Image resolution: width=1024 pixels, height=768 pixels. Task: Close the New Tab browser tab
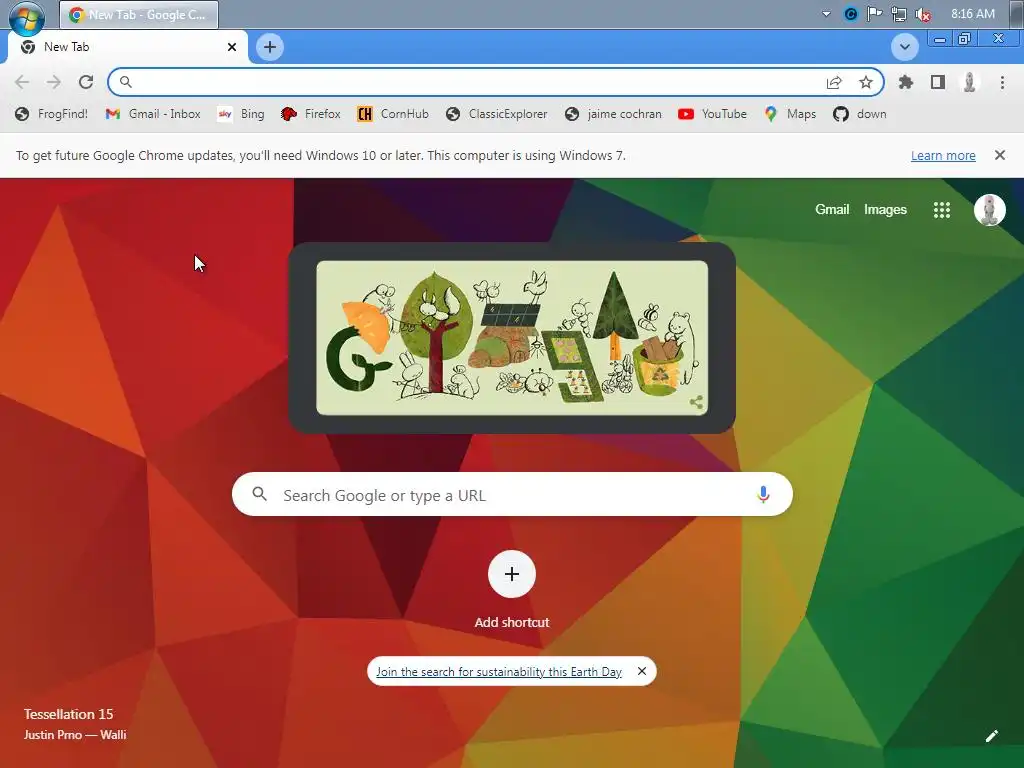[x=232, y=47]
